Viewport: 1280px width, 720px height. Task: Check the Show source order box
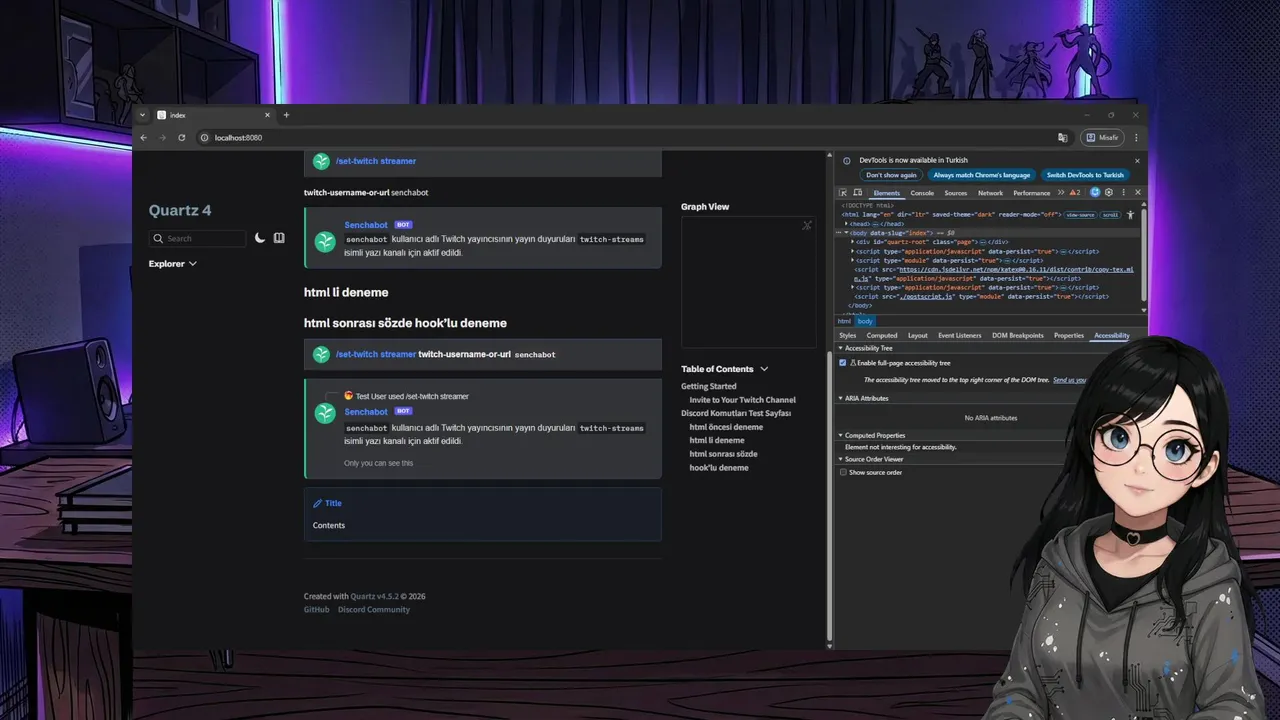843,472
